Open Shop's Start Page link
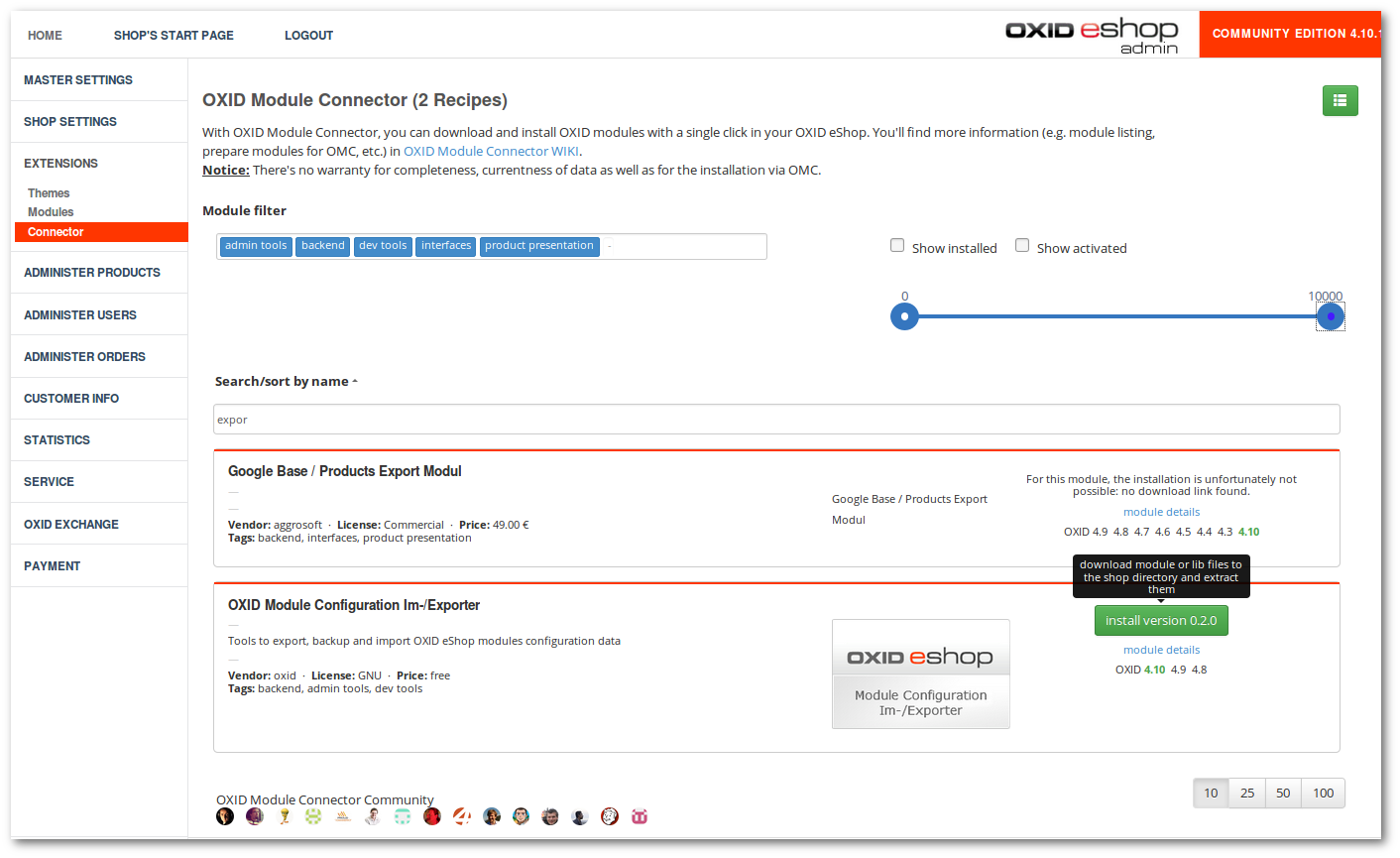Screen dimensions: 1400x858 [x=174, y=35]
